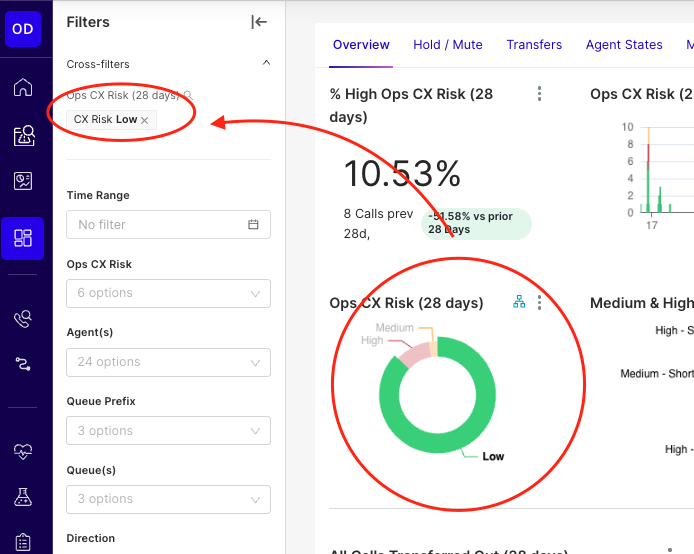Open the OD logo home
Viewport: 694px width, 554px height.
[x=23, y=29]
